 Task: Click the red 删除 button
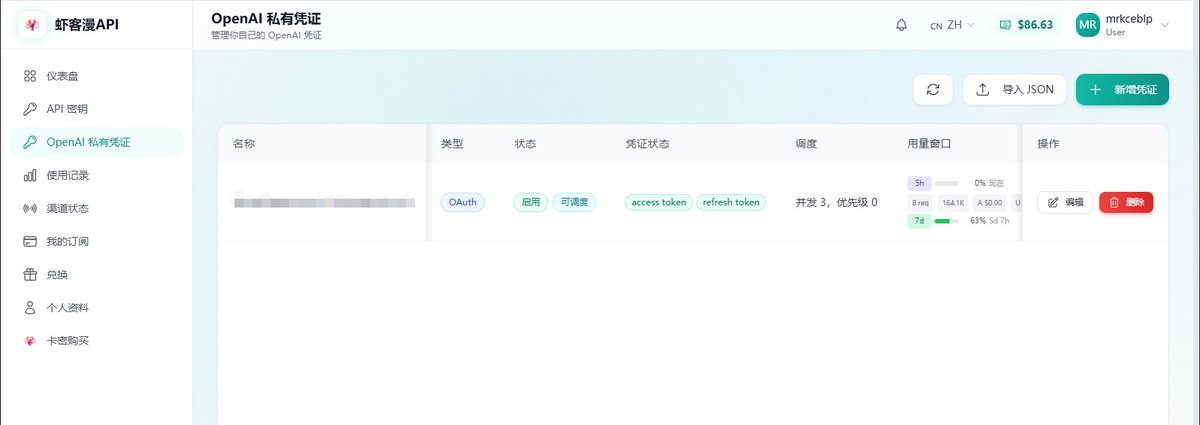click(1126, 202)
